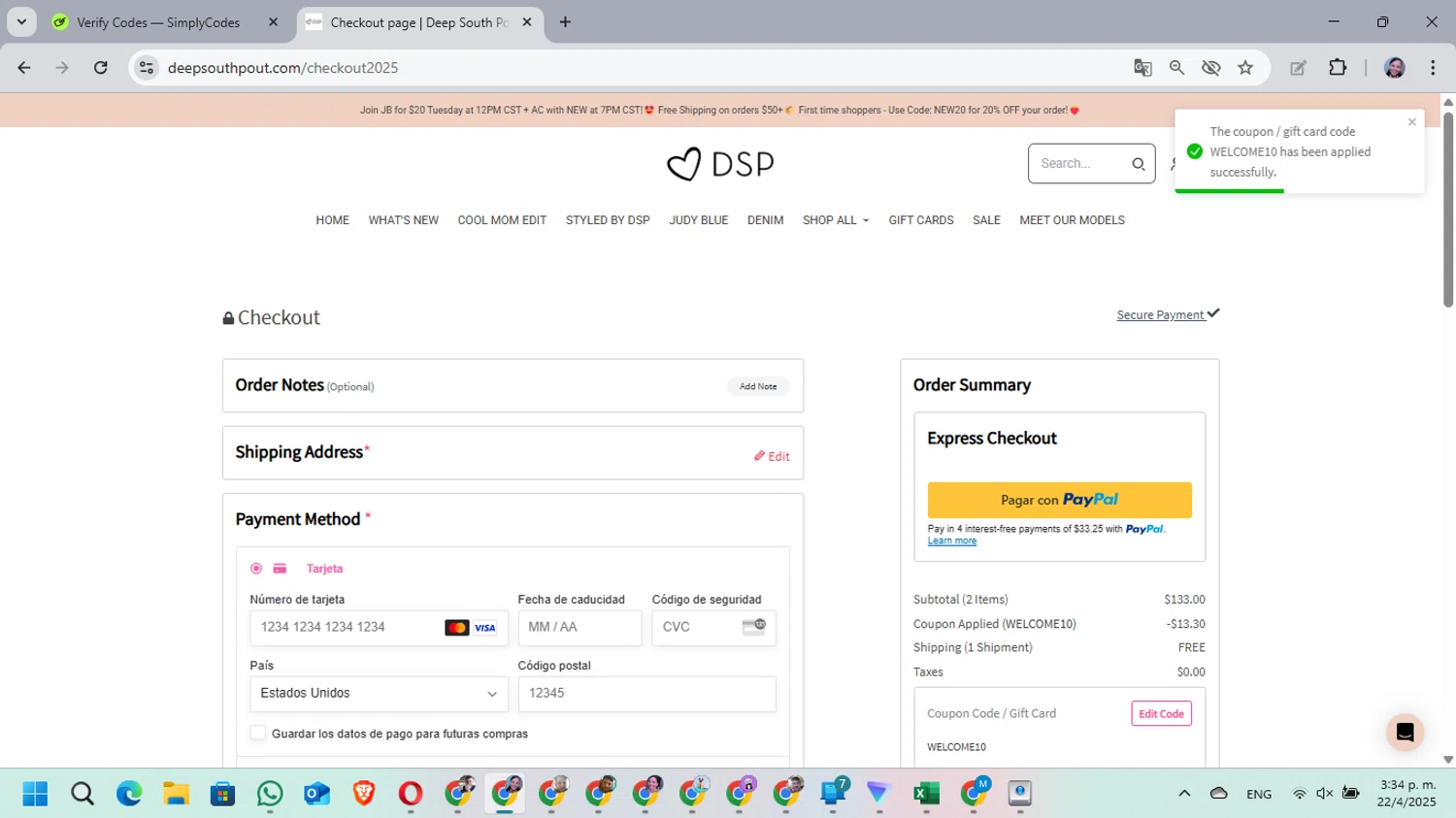Open the chat widget icon
Viewport: 1456px width, 818px height.
coord(1405,733)
